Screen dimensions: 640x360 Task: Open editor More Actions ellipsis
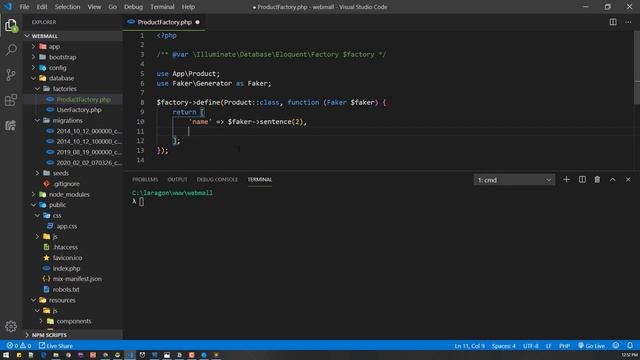628,22
